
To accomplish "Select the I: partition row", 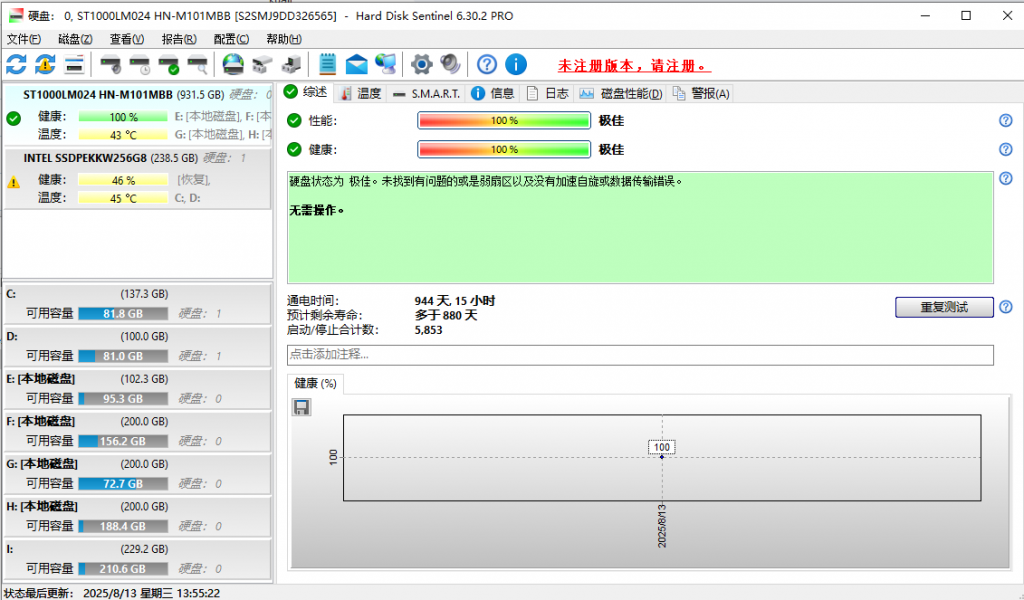I will [138, 559].
